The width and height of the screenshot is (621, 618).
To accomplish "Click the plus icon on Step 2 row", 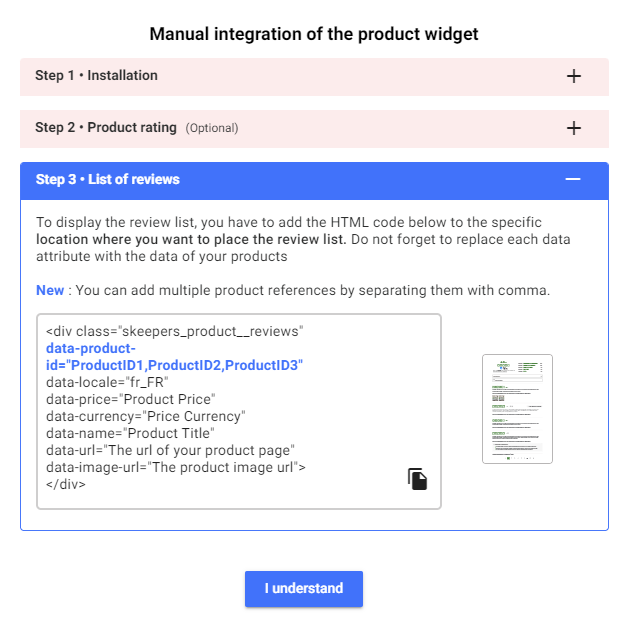I will click(573, 128).
